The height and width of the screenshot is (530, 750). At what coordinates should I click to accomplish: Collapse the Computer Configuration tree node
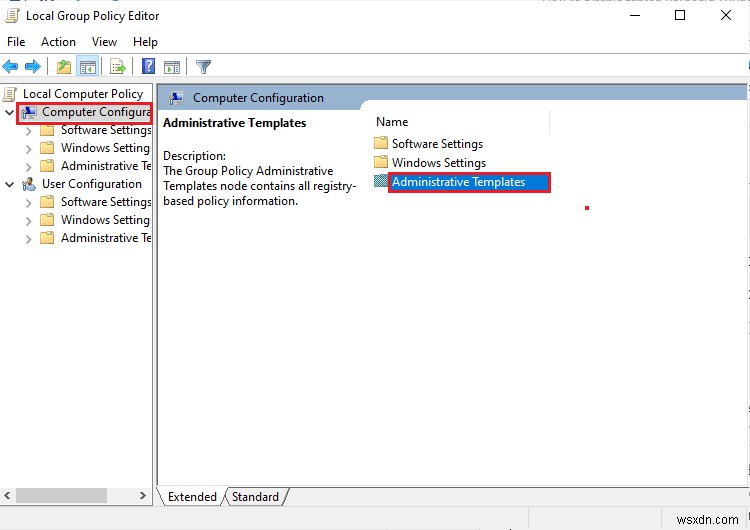(x=10, y=113)
